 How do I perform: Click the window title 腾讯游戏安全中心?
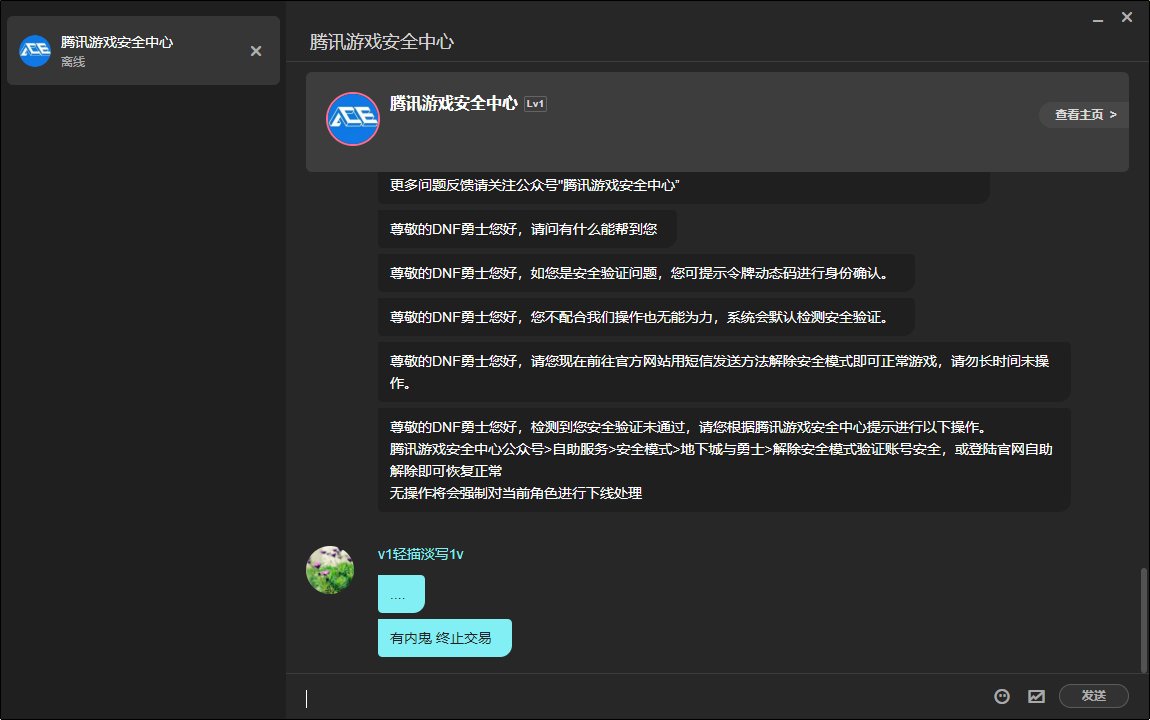coord(381,42)
